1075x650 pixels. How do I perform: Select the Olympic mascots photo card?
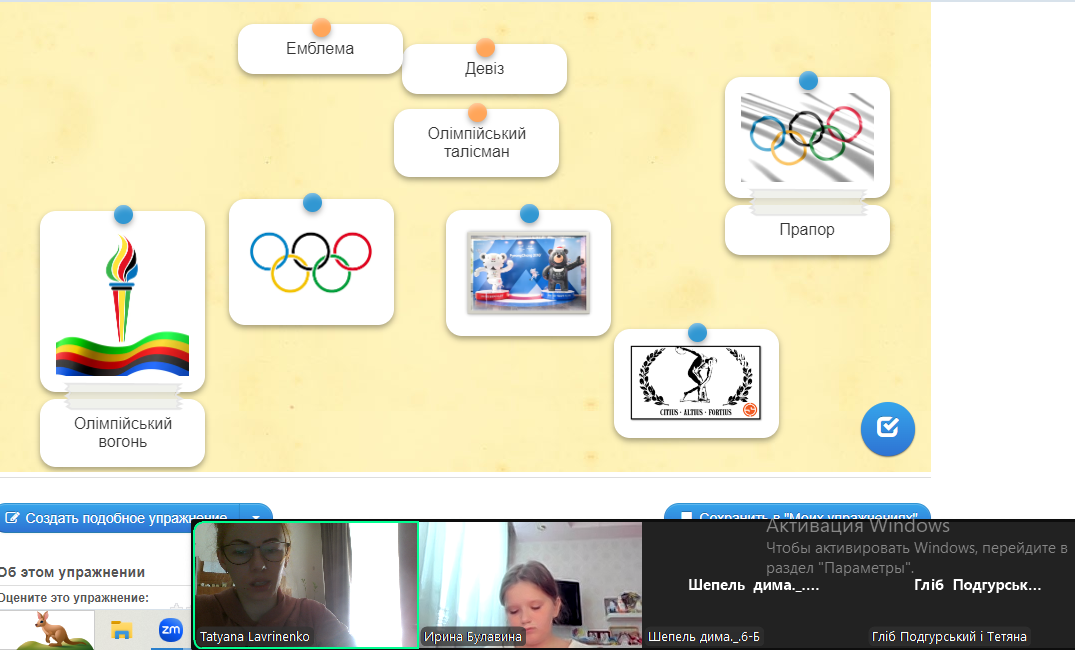pos(528,273)
